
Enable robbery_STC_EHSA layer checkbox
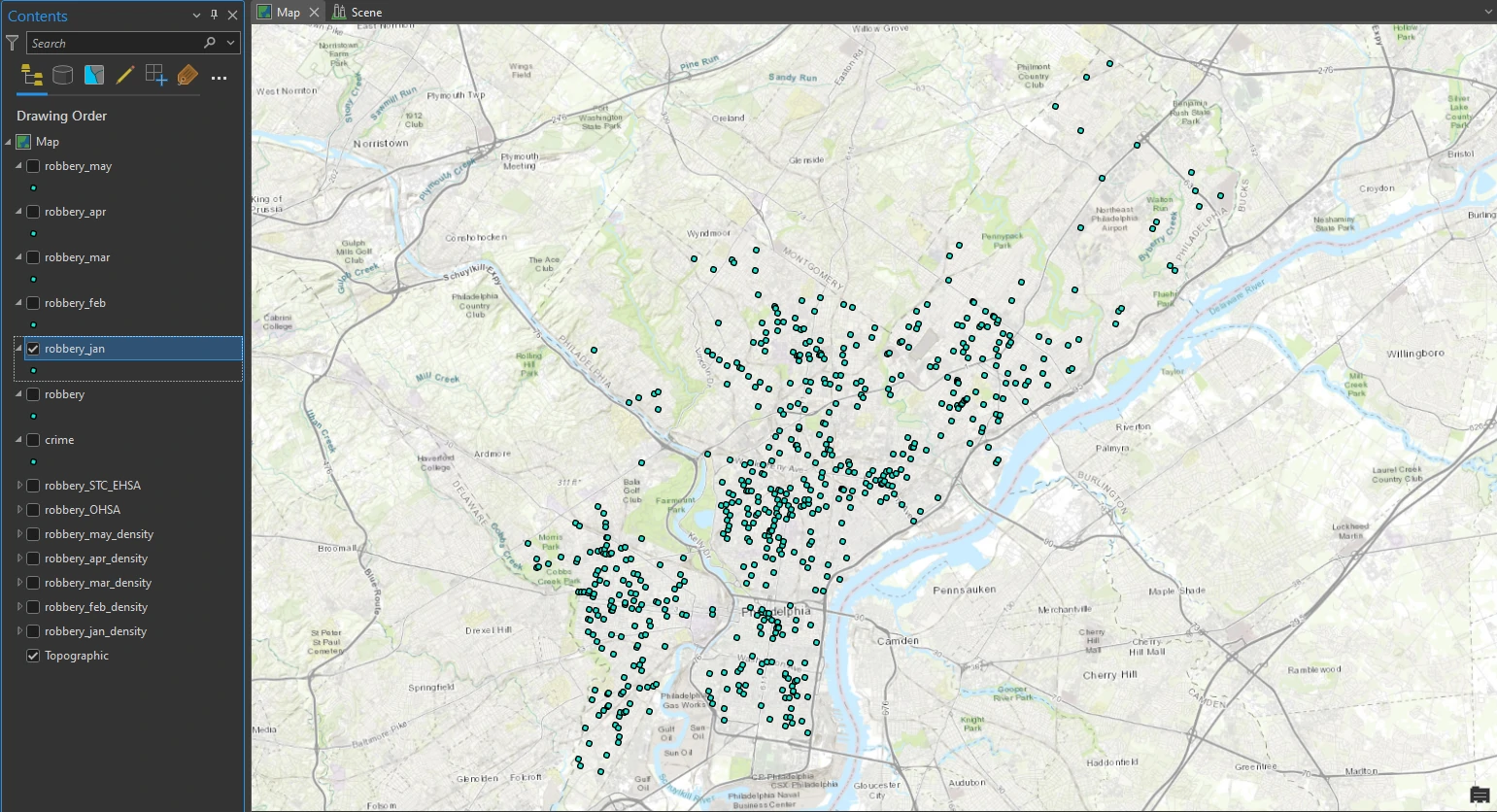click(x=33, y=486)
